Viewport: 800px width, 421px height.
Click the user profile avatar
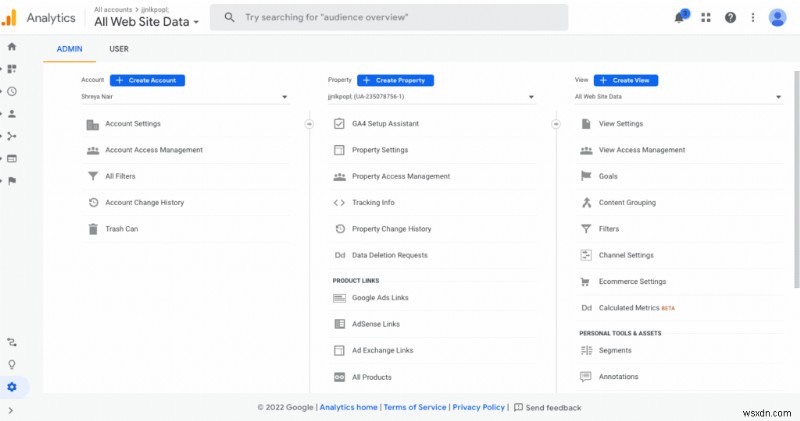777,17
